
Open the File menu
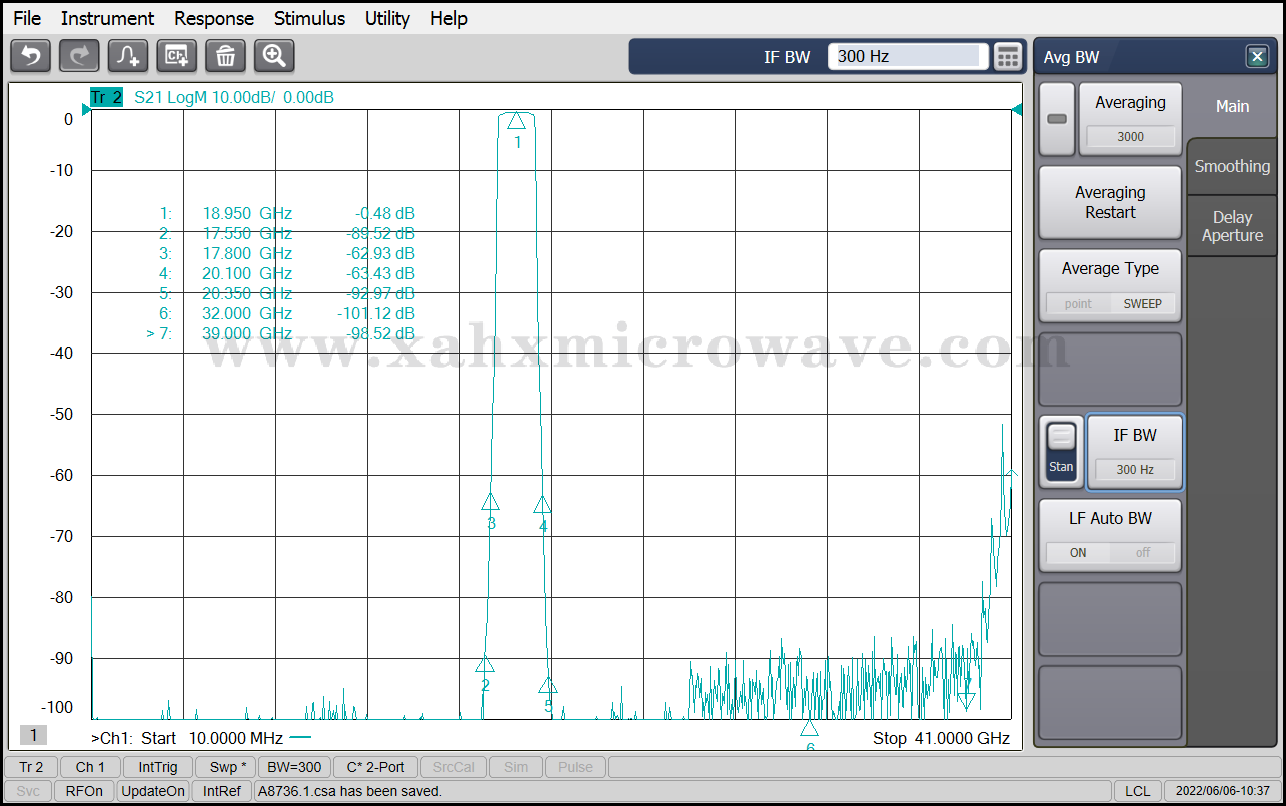click(27, 18)
